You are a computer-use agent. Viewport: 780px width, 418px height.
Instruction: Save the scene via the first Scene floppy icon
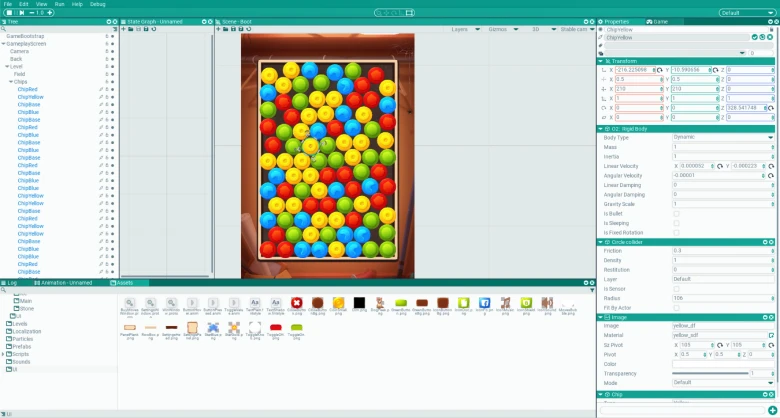click(233, 29)
